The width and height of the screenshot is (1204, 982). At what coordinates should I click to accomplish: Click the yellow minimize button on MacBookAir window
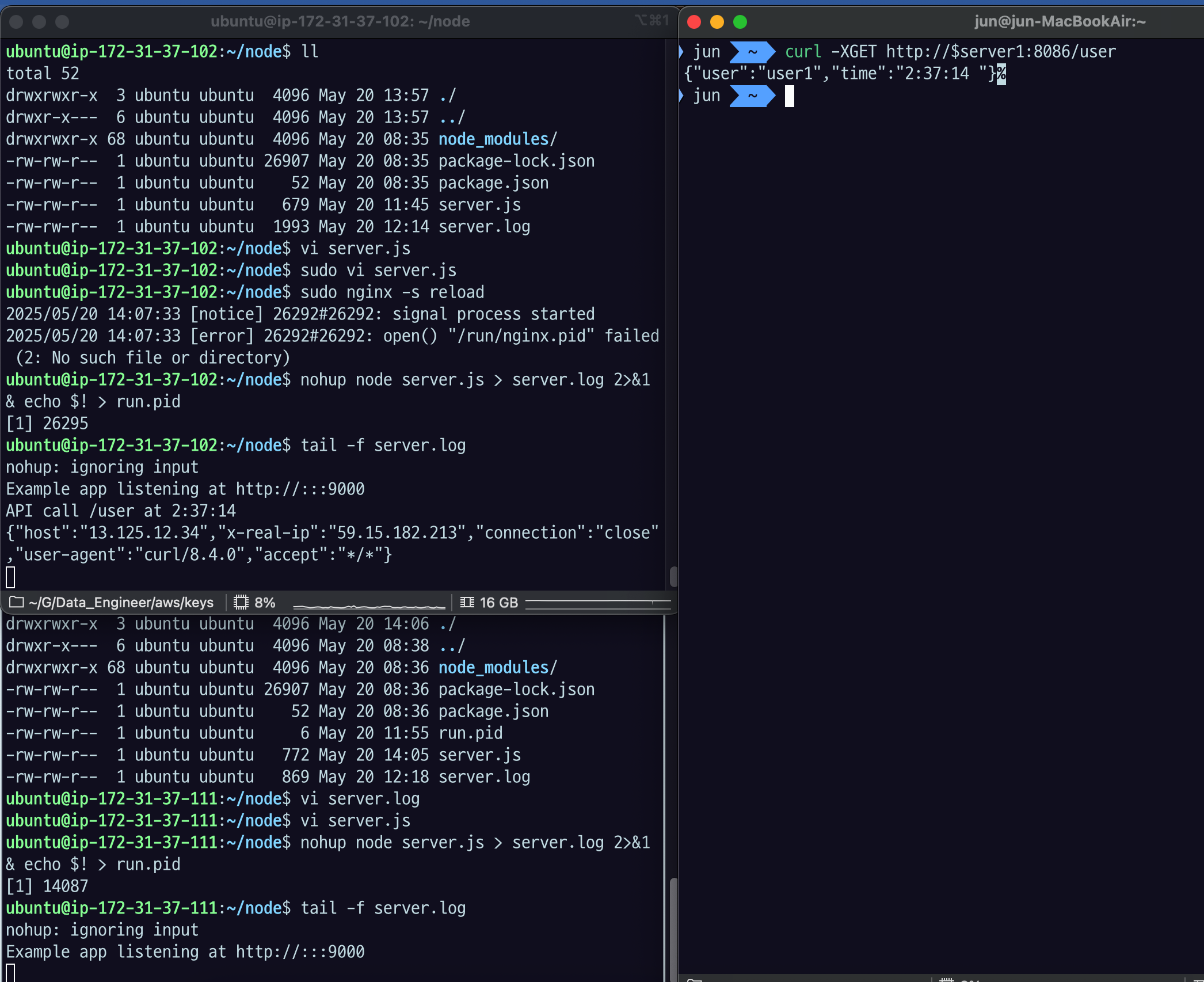point(717,22)
